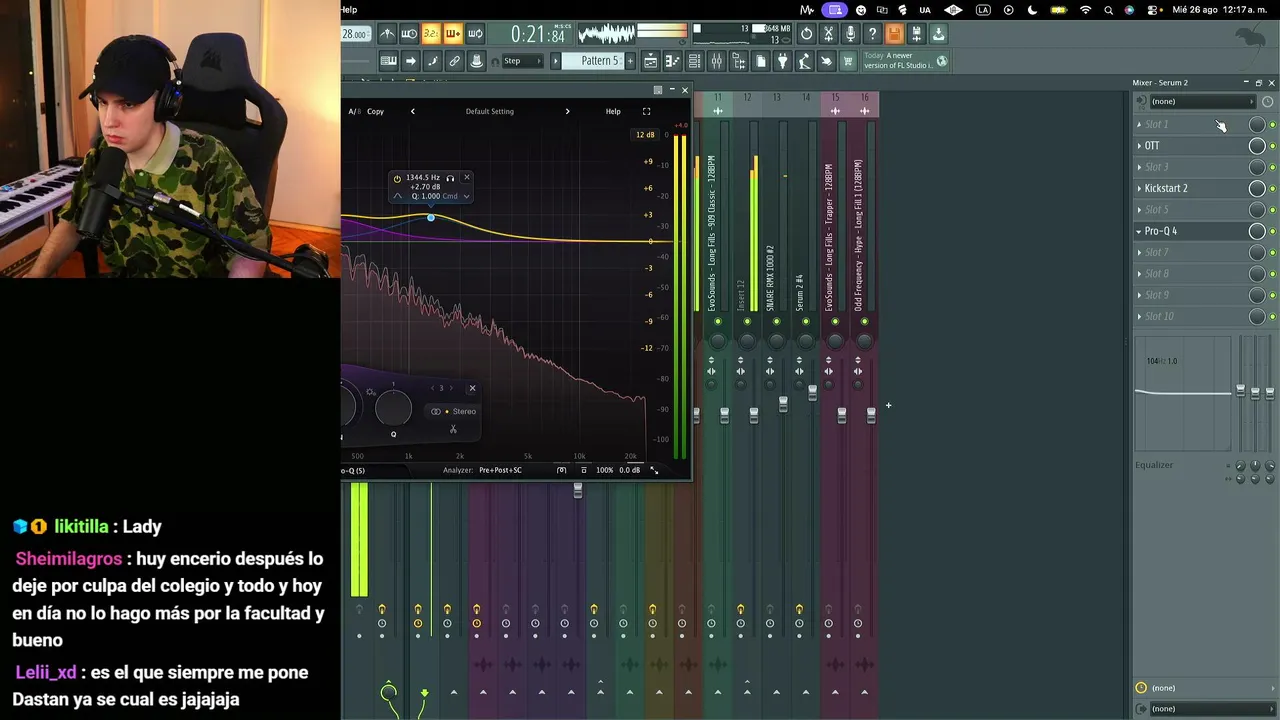Open the audio editor scissors icon
The width and height of the screenshot is (1280, 720).
tap(828, 34)
